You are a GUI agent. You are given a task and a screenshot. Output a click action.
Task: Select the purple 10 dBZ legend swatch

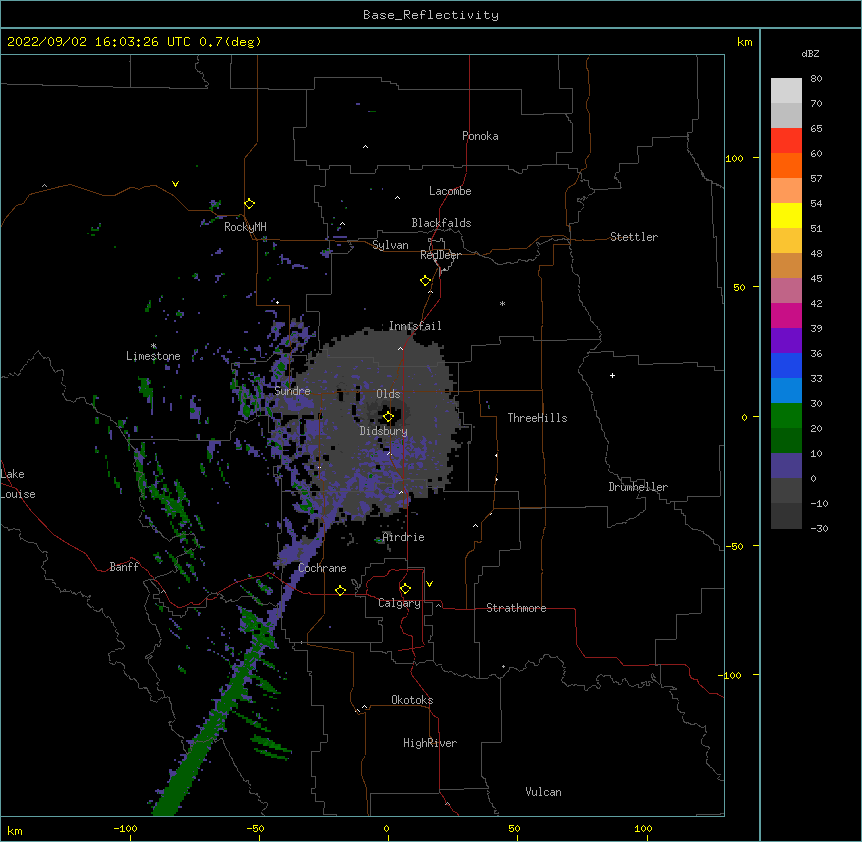click(x=786, y=466)
